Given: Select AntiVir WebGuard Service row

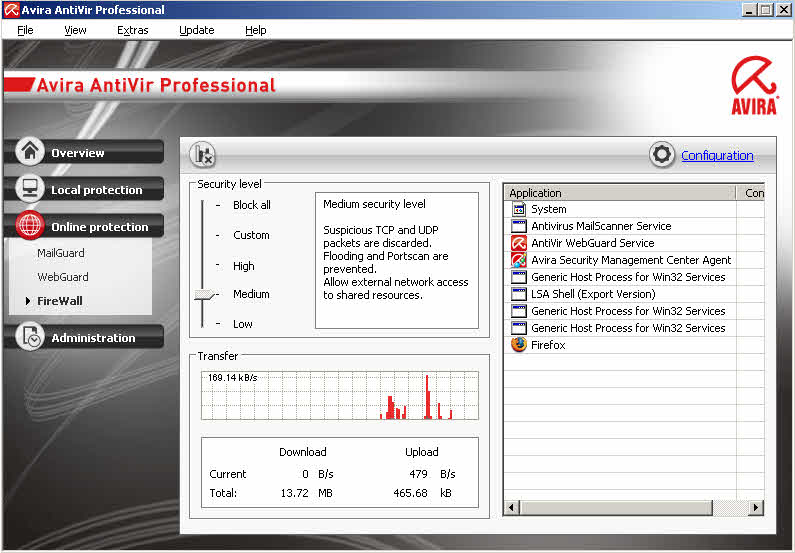Looking at the screenshot, I should tap(634, 243).
